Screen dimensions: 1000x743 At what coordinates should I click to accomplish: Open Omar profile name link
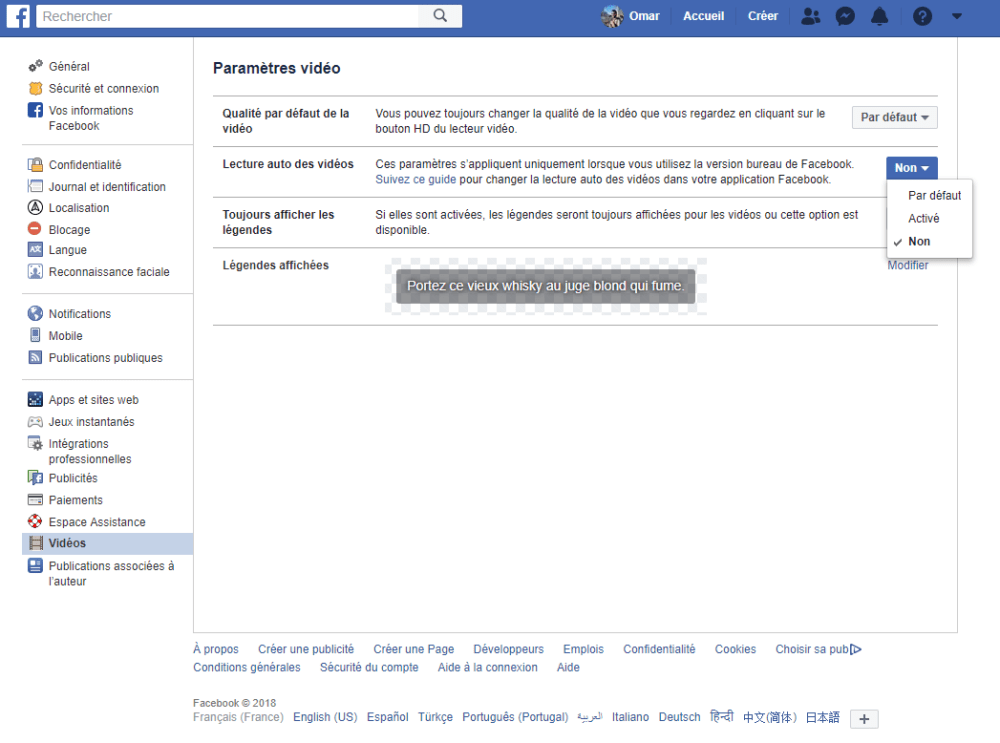pos(644,16)
